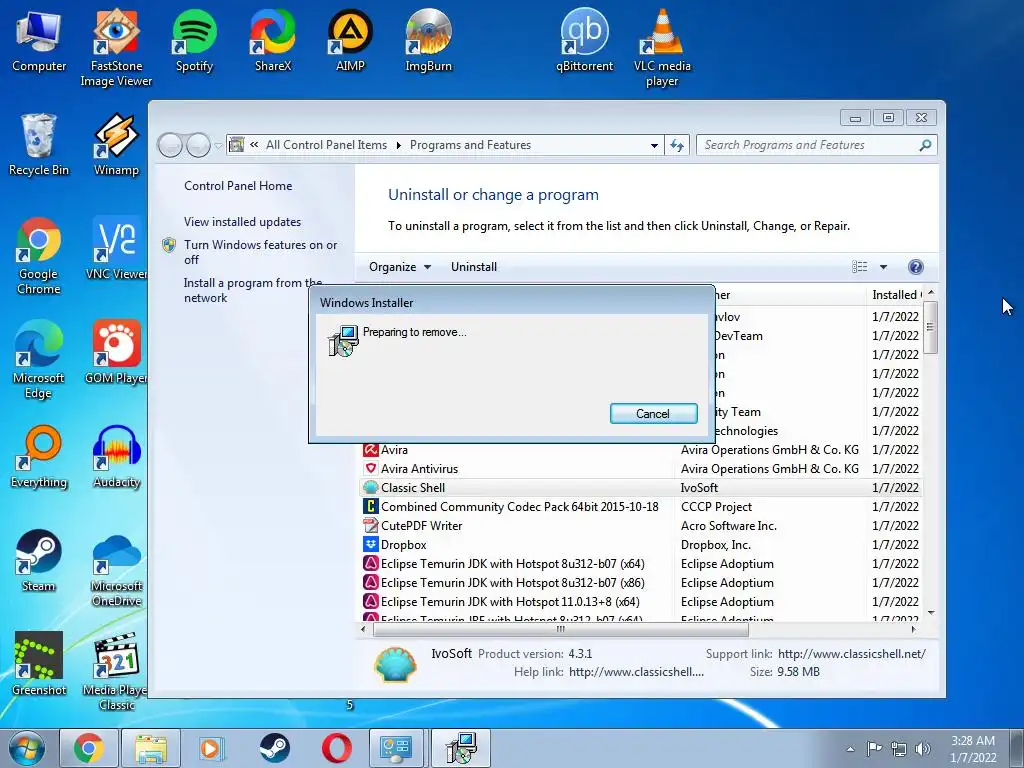This screenshot has width=1024, height=768.
Task: Click the Windows Start orb
Action: 26,748
